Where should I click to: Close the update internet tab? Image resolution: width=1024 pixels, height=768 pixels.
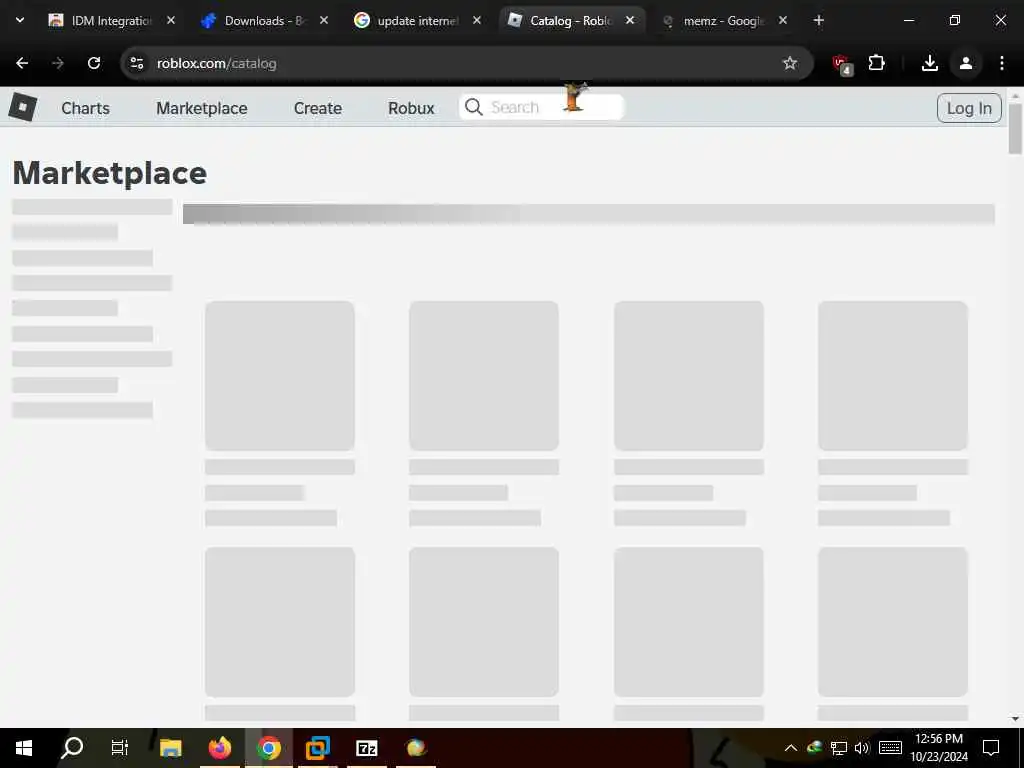[477, 20]
